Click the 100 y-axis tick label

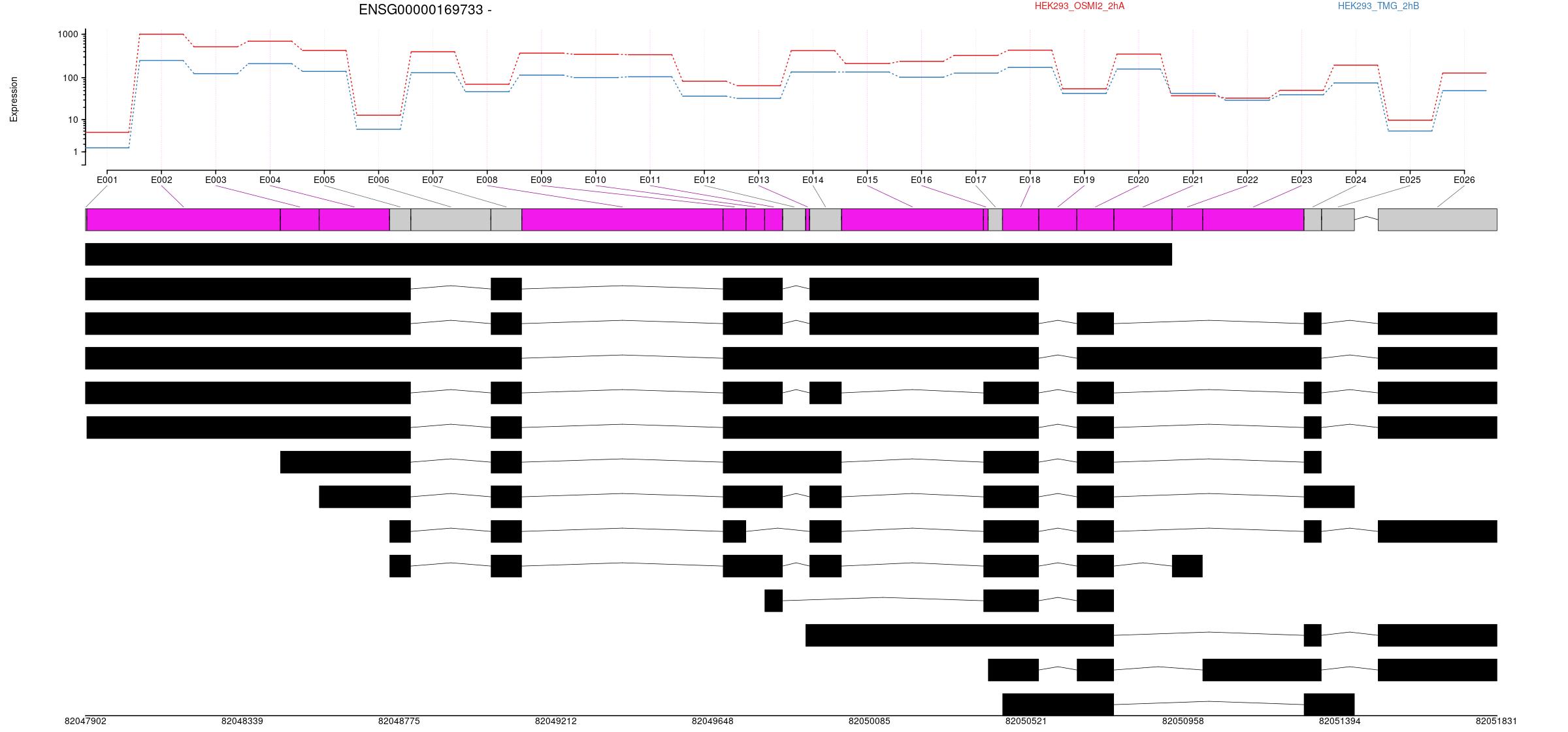coord(71,78)
